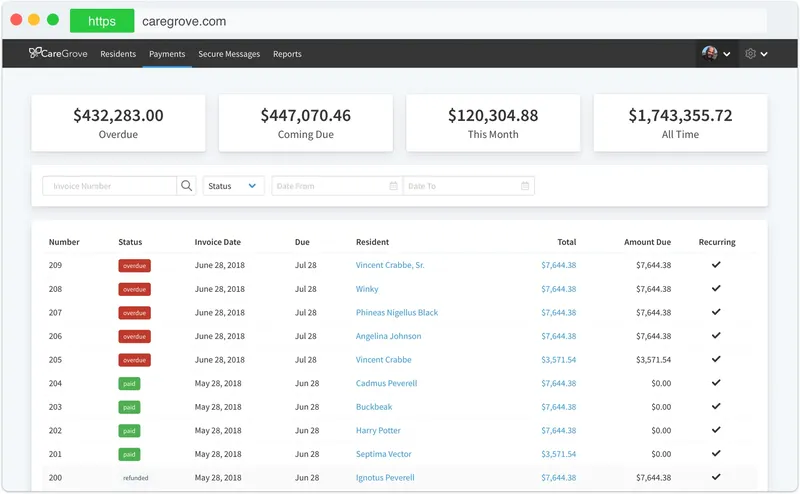Click overdue badge on invoice 207
The height and width of the screenshot is (494, 800).
point(135,313)
